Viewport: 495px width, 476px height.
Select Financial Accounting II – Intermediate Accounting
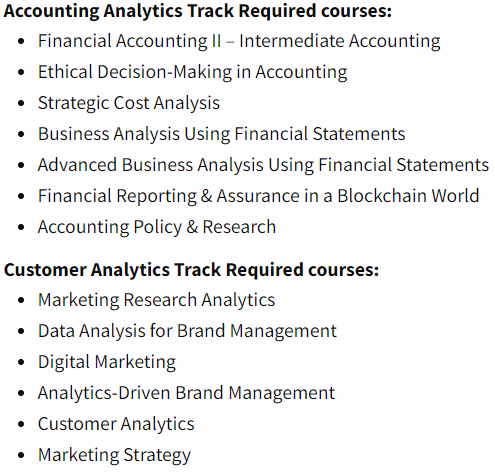[x=239, y=41]
